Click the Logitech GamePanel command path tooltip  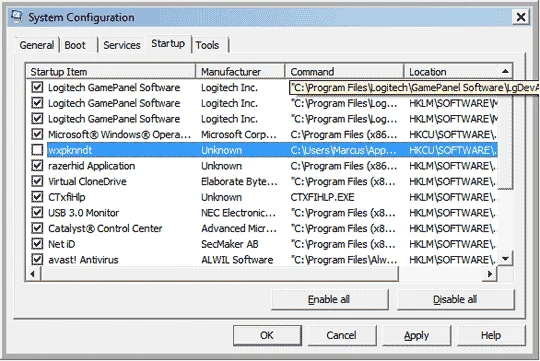click(x=414, y=87)
